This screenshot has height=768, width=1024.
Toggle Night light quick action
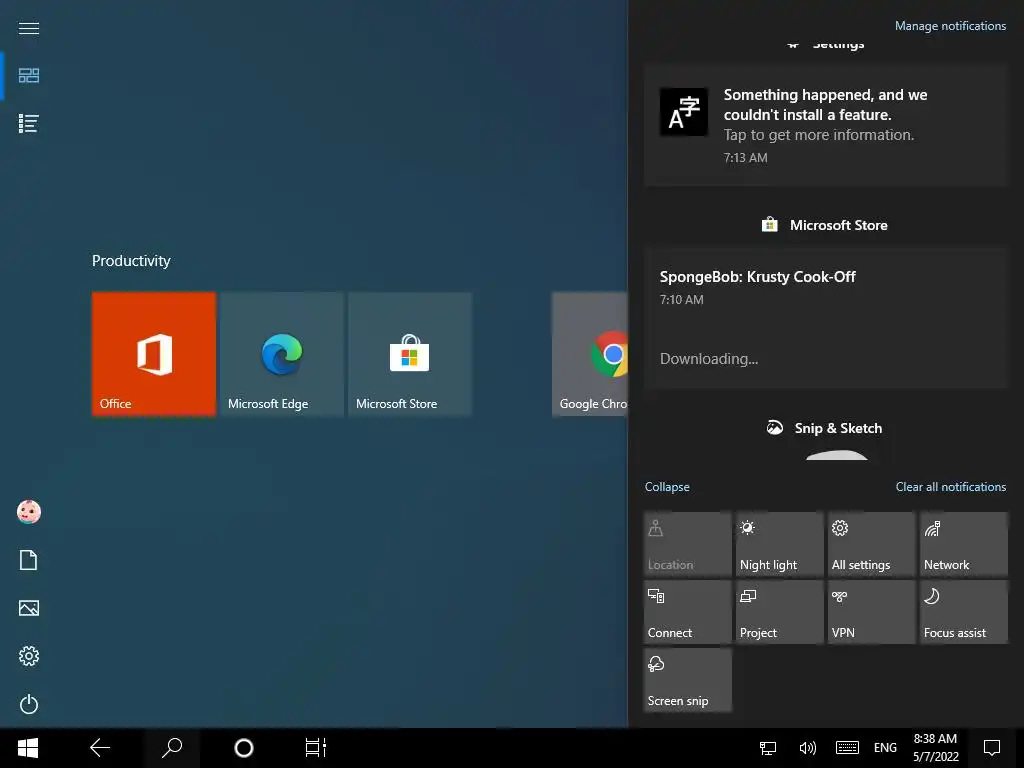[x=780, y=544]
